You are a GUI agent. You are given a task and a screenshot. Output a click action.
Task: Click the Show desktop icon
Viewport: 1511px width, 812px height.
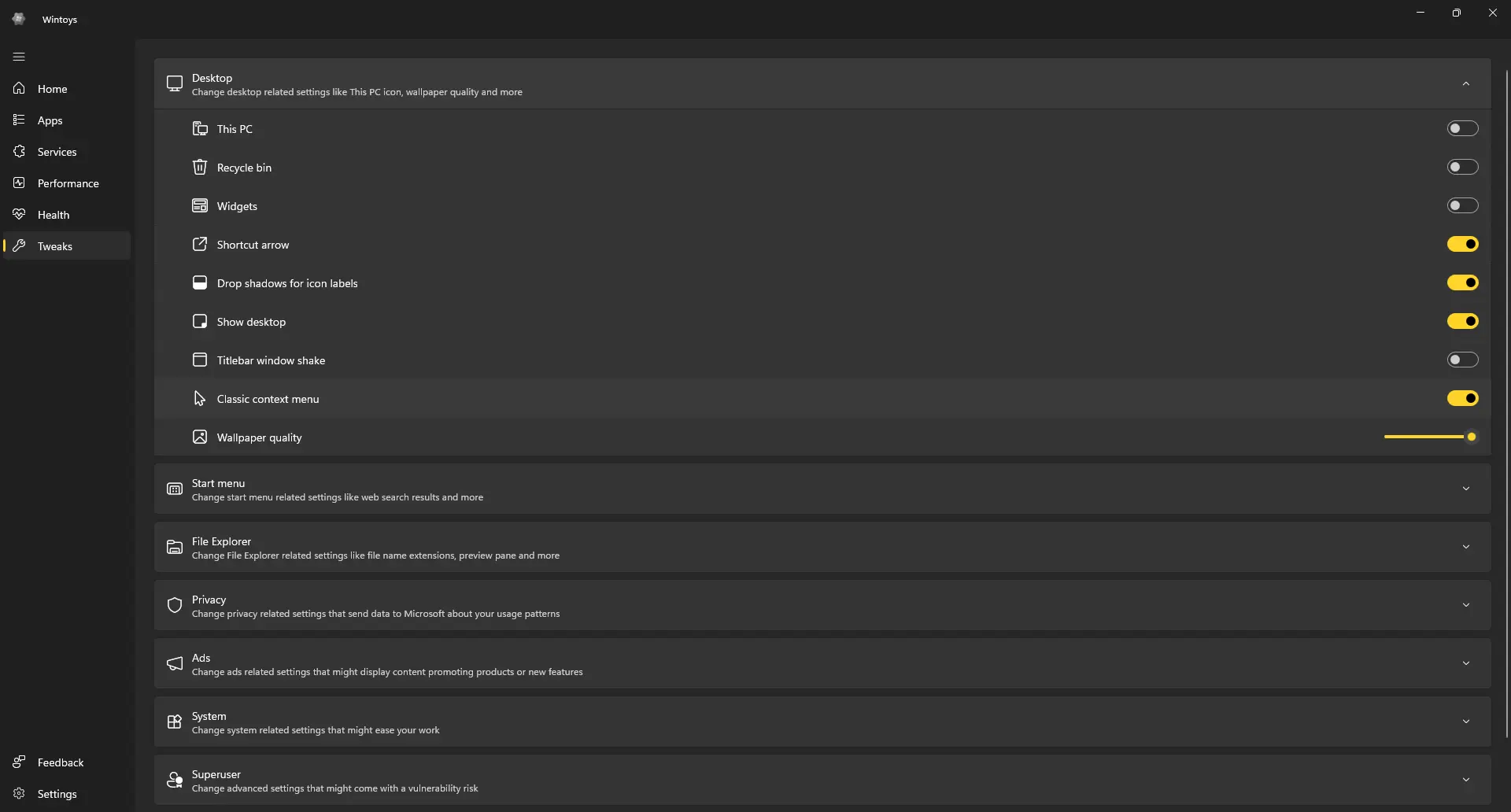coord(200,321)
